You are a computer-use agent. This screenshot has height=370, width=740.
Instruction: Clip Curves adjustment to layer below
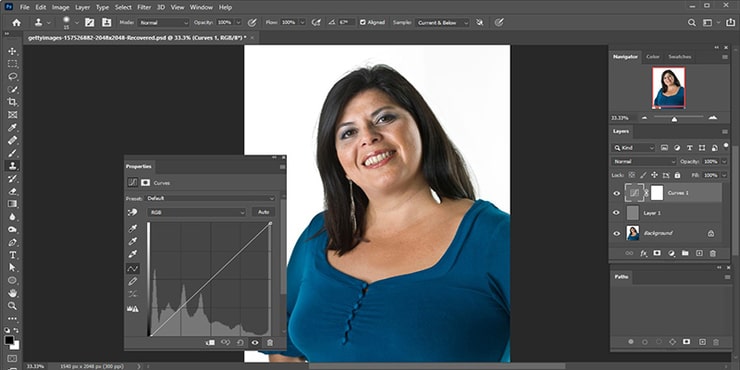pyautogui.click(x=210, y=343)
